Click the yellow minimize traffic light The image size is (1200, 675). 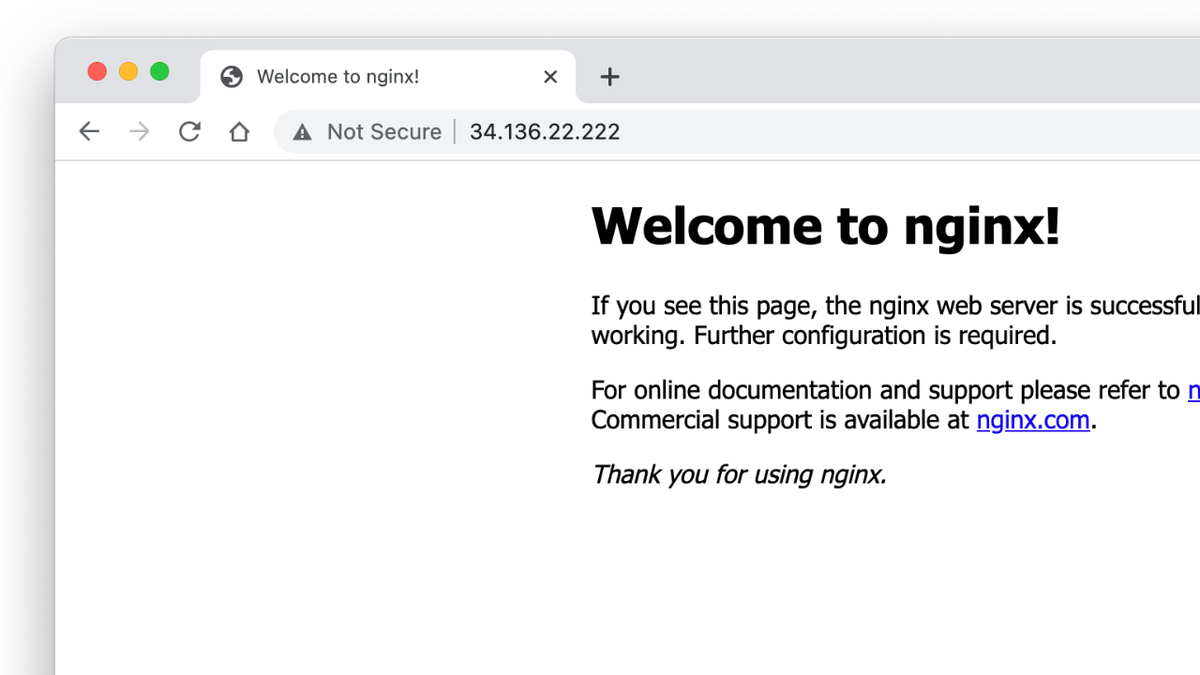click(128, 71)
